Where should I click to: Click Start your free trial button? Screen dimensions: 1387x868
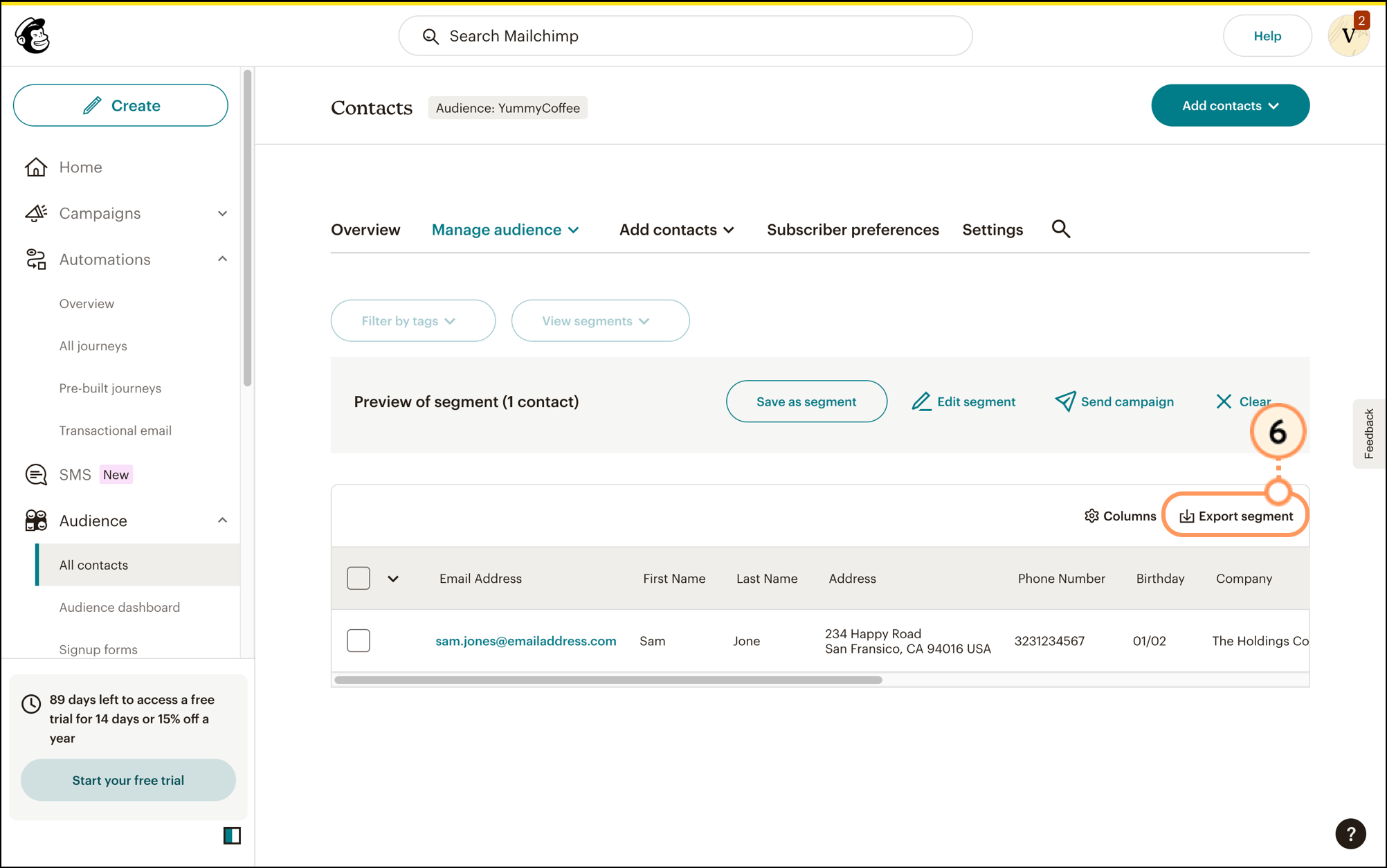click(x=128, y=780)
